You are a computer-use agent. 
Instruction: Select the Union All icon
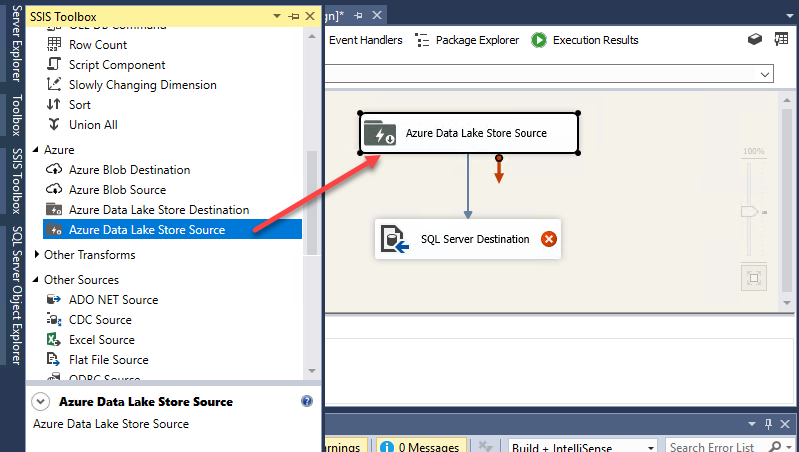54,124
